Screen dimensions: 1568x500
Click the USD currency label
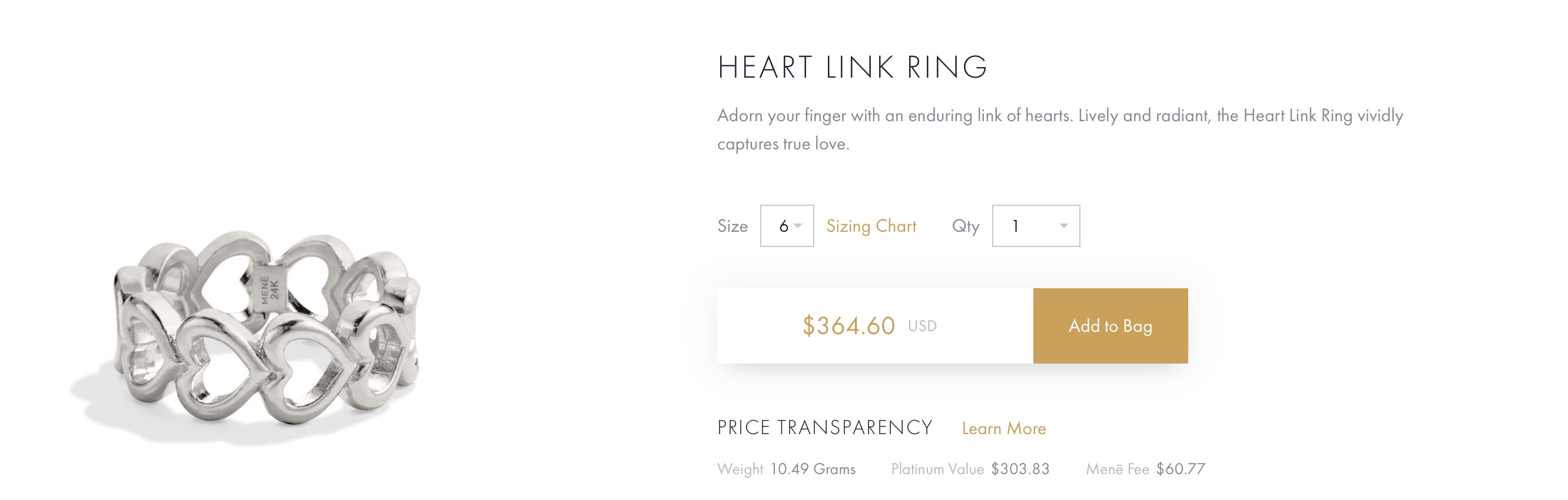[x=921, y=326]
